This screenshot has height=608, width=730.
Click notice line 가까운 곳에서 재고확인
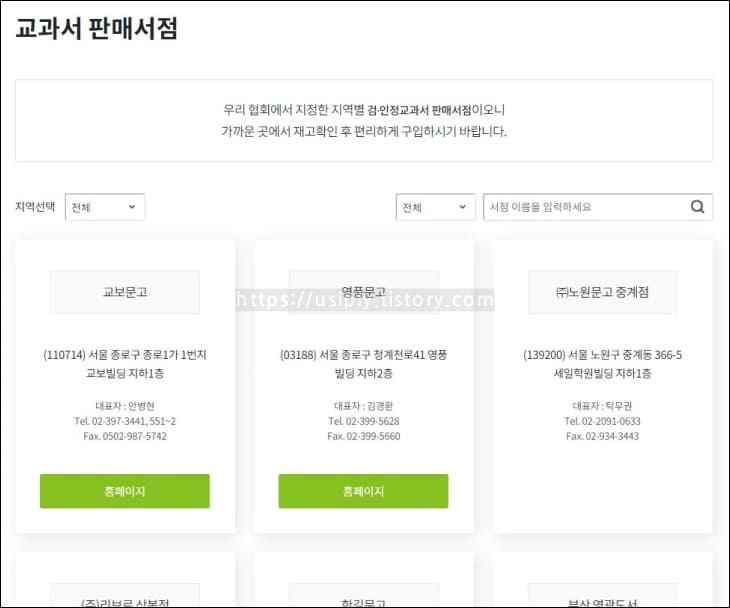[x=279, y=132]
